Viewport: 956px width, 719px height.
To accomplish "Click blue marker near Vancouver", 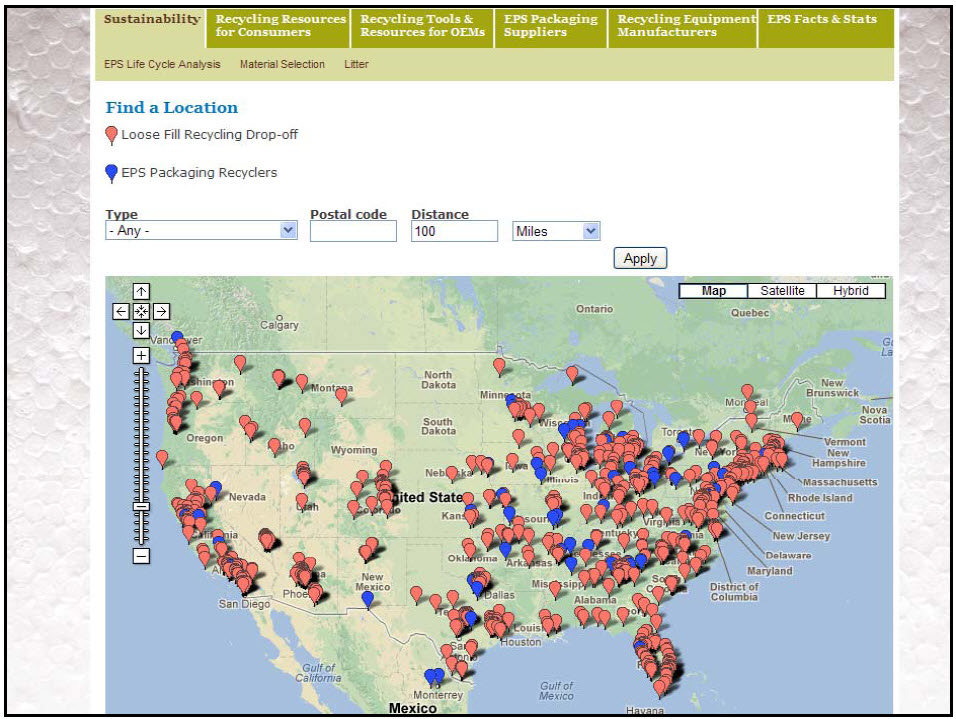I will pos(177,337).
